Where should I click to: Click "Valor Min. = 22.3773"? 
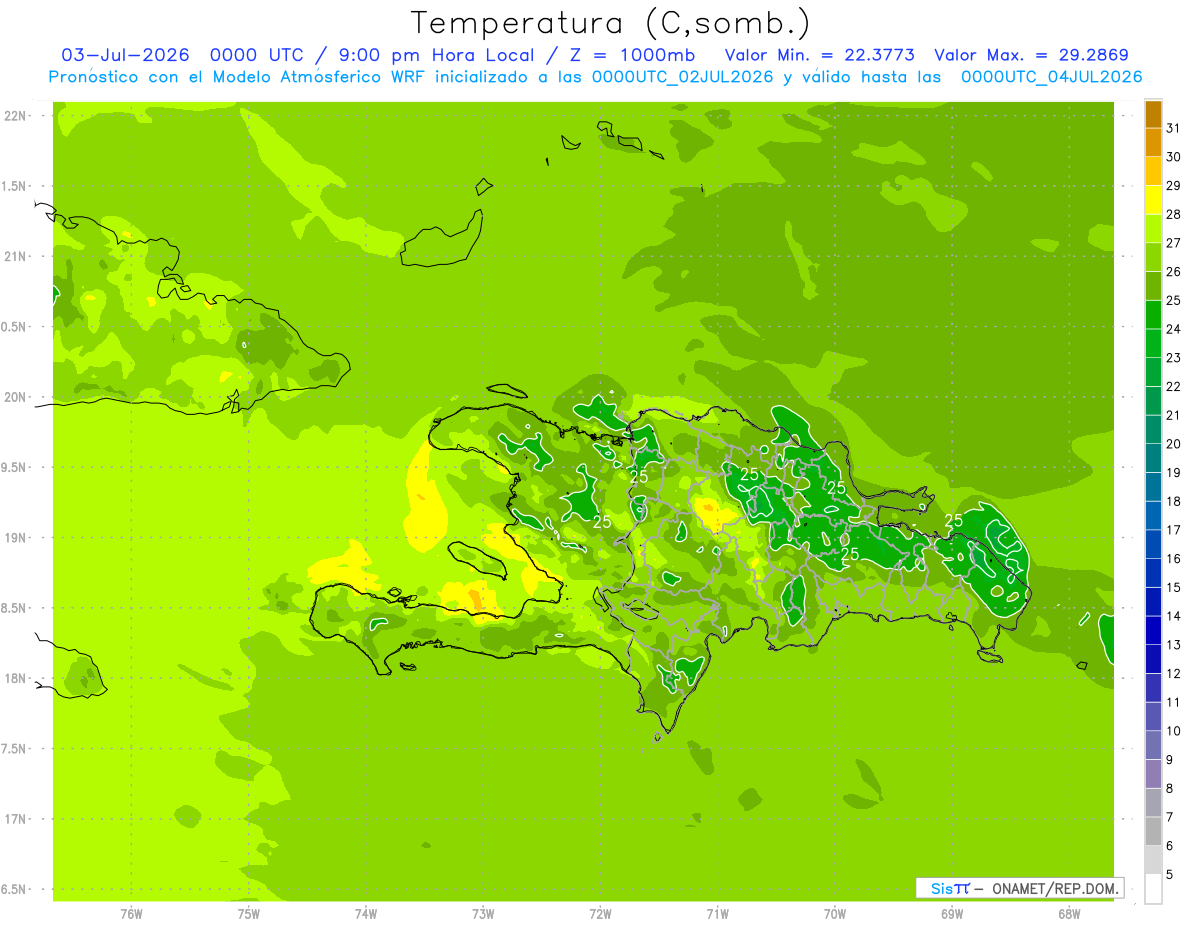pos(820,55)
